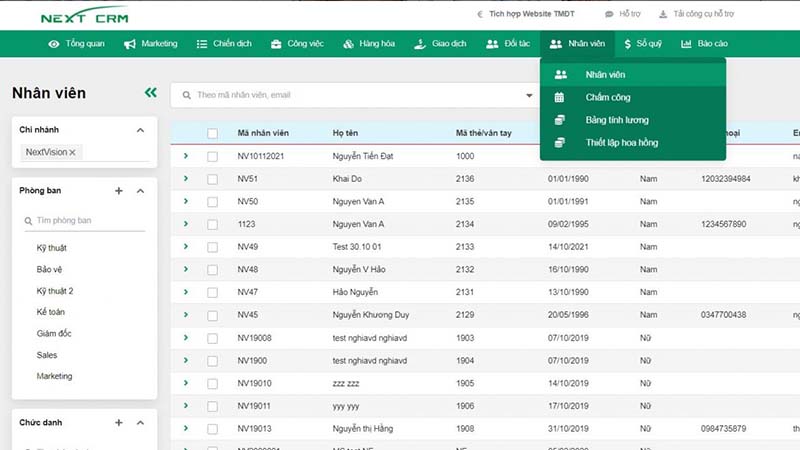Screen dimensions: 800x450
Task: Select Bảng tính lương from dropdown menu
Action: pos(616,120)
